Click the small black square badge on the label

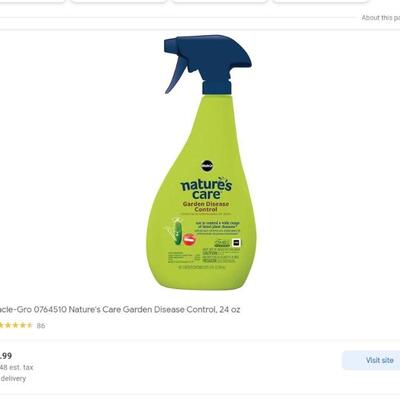(236, 242)
